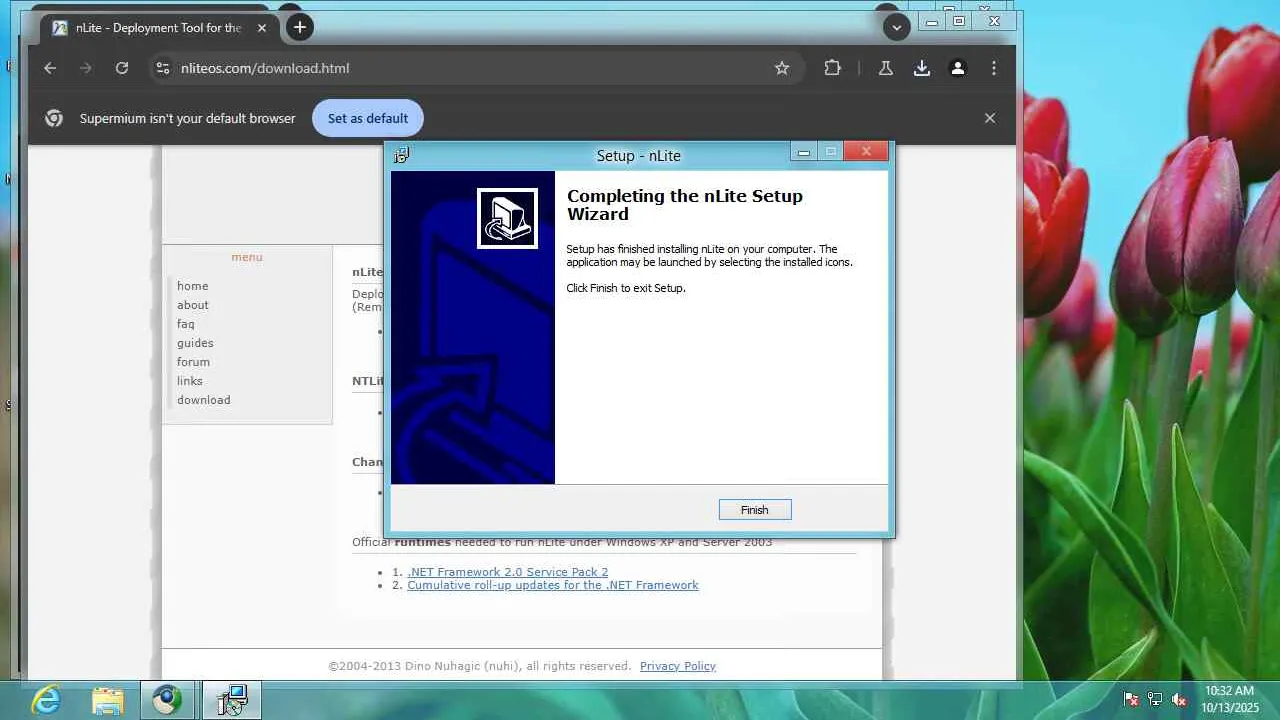Open the forum link in site menu

(x=193, y=362)
